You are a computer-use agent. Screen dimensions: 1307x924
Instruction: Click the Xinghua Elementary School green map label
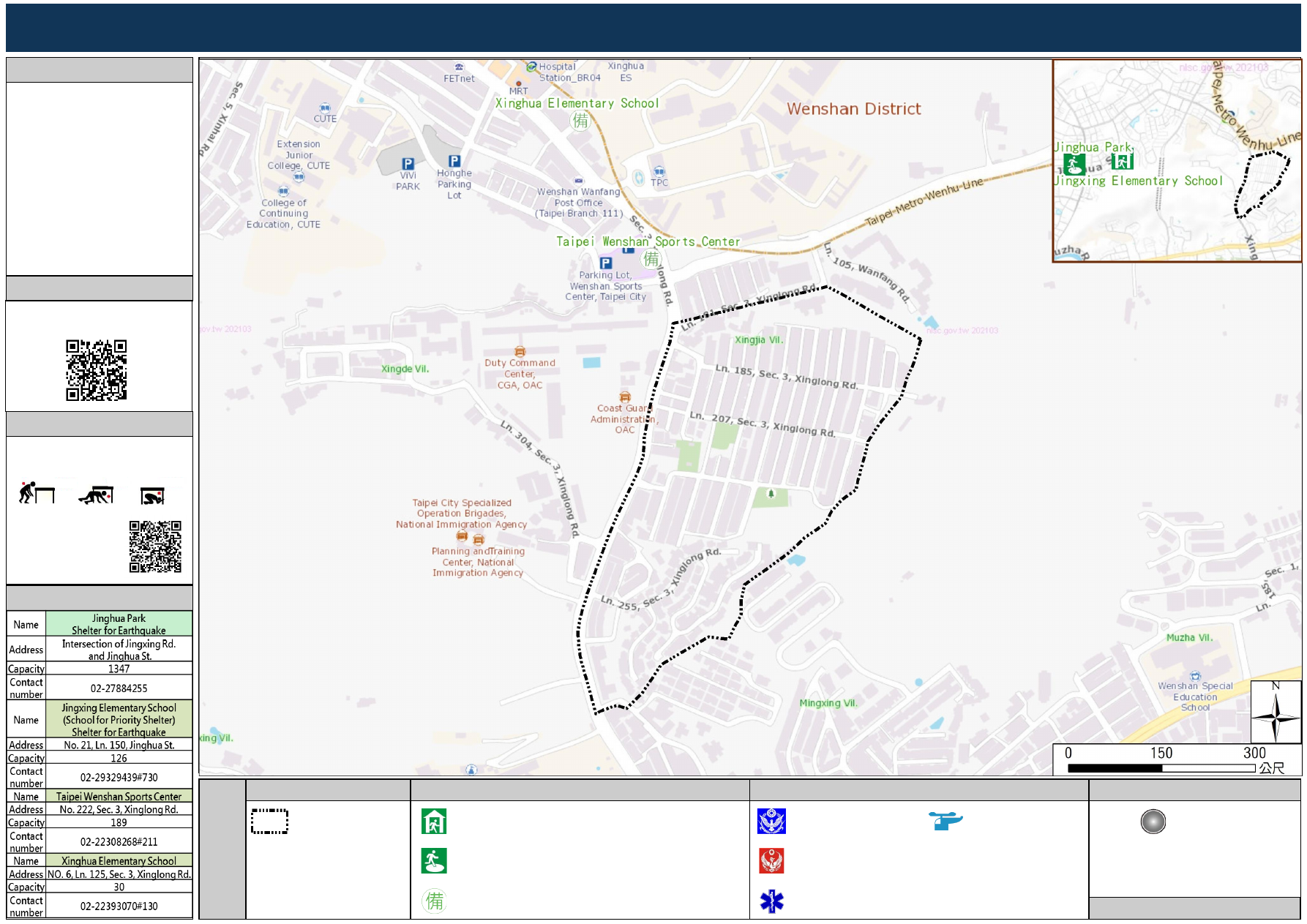tap(577, 103)
